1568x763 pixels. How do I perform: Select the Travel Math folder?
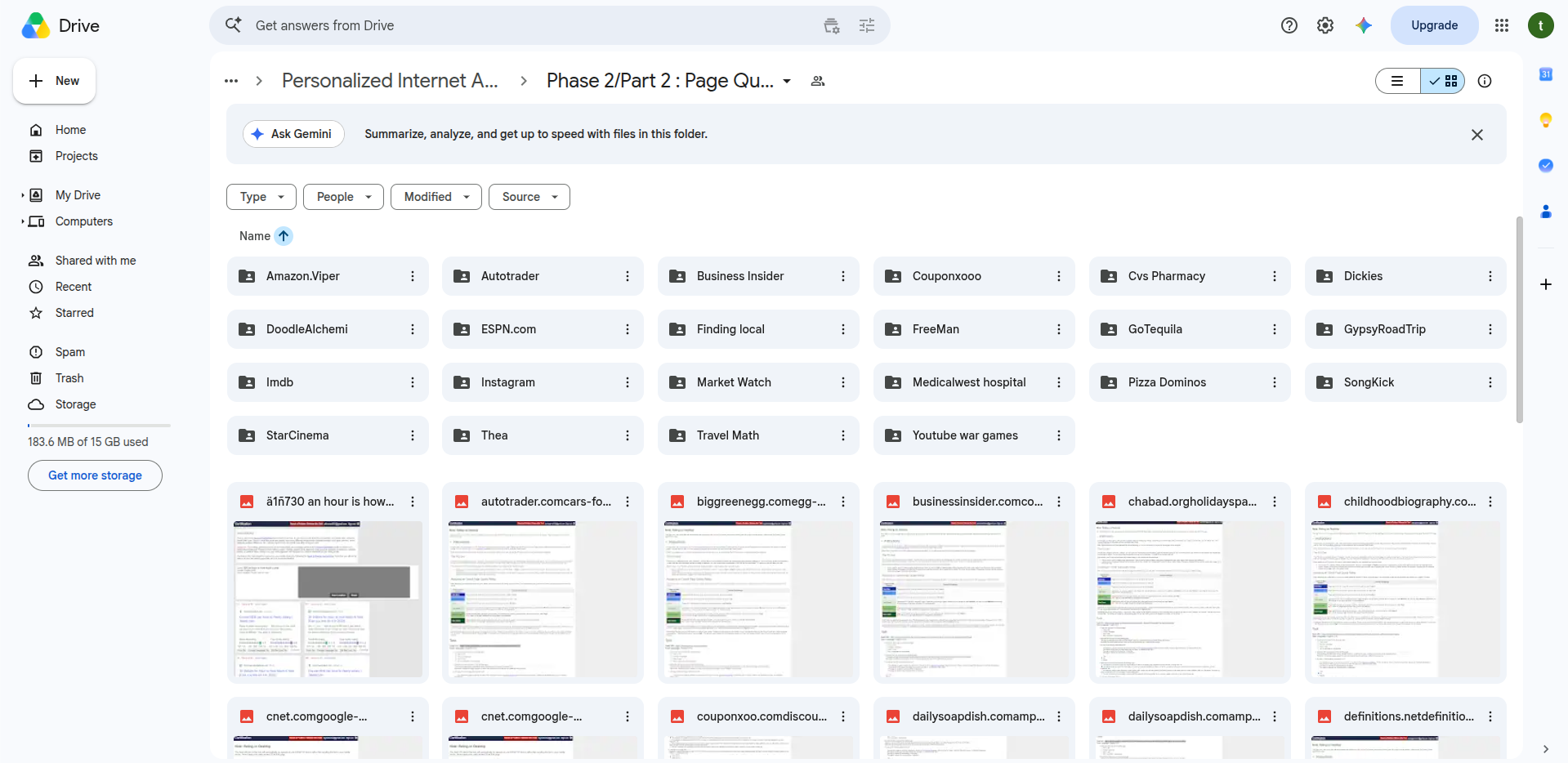click(x=758, y=435)
